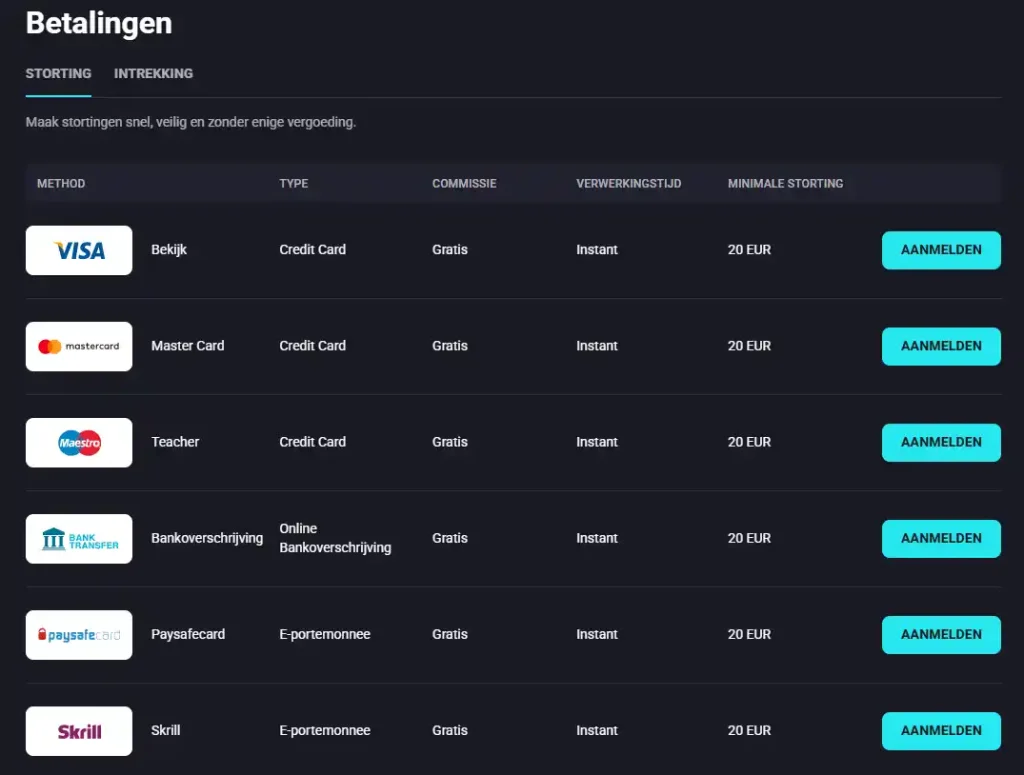
Task: Click Aanmelden in Paysafecard row
Action: [941, 635]
